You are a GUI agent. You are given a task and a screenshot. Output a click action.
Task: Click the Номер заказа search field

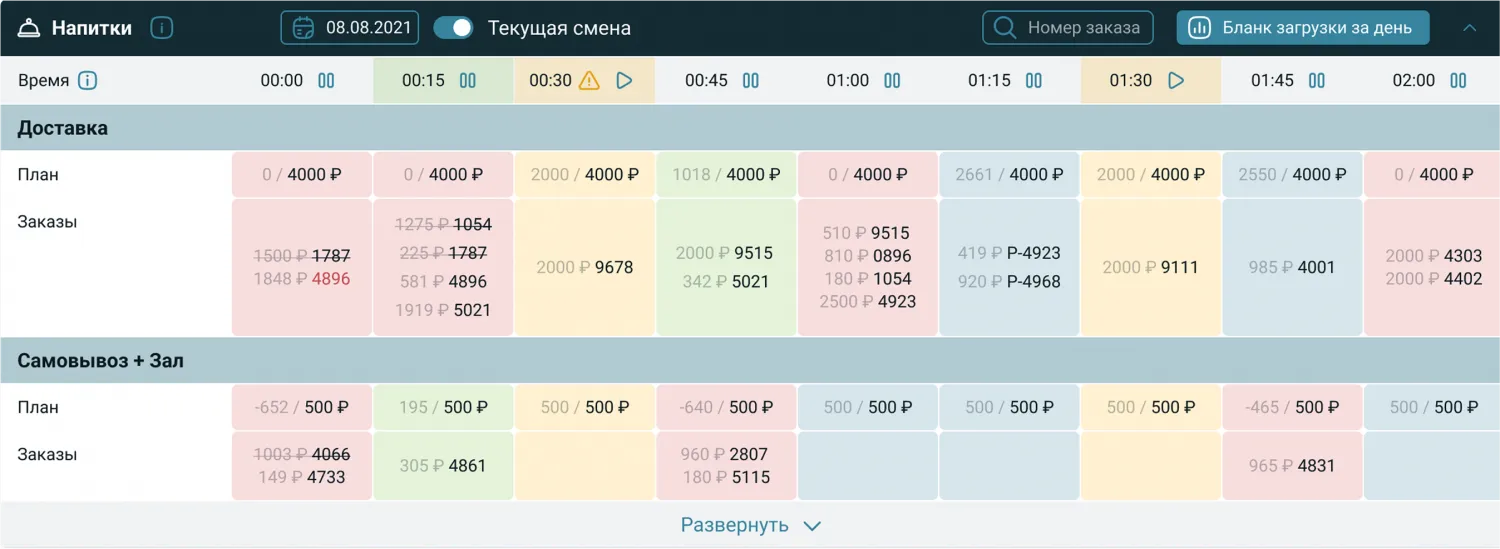1068,28
